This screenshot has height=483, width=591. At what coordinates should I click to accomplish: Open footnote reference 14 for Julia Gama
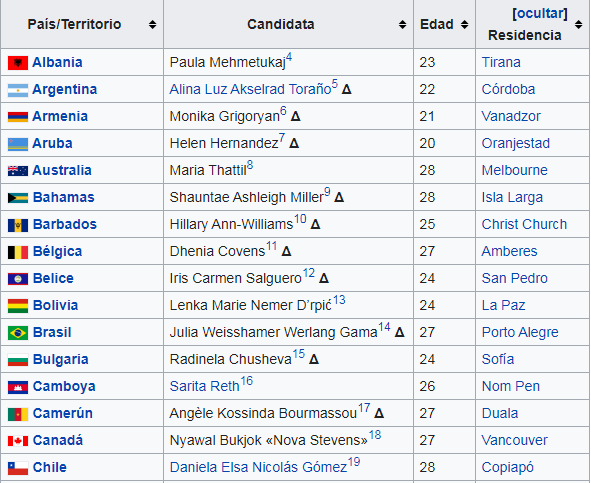click(384, 327)
